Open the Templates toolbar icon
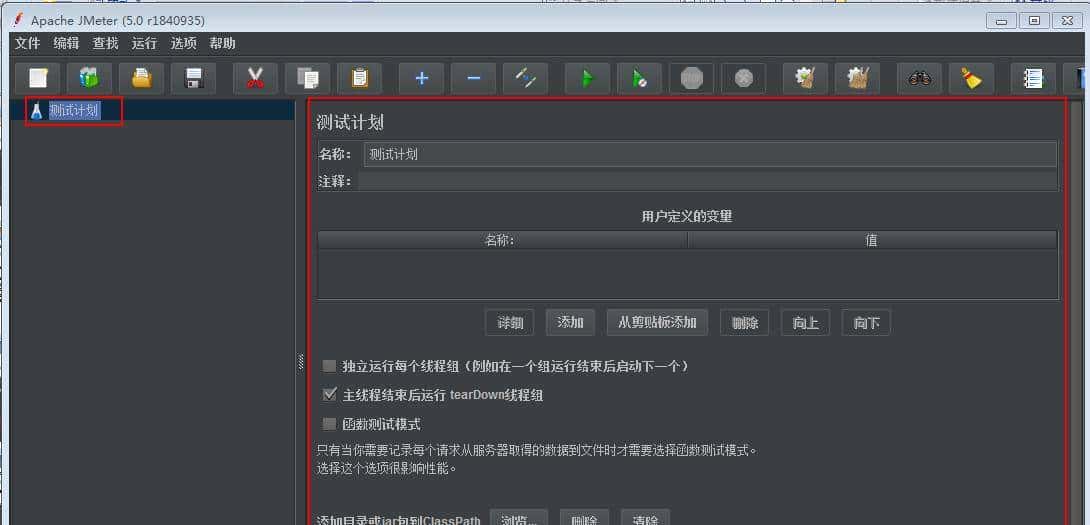 point(89,79)
